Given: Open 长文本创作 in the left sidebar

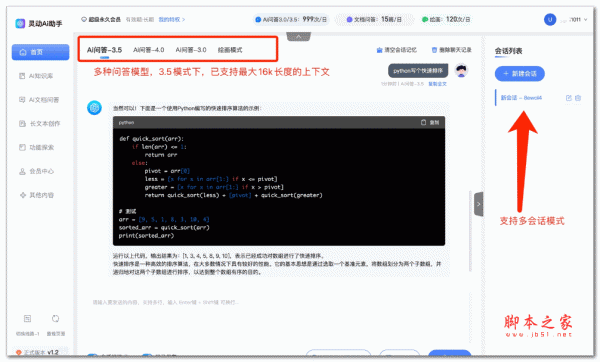Looking at the screenshot, I should (x=40, y=123).
